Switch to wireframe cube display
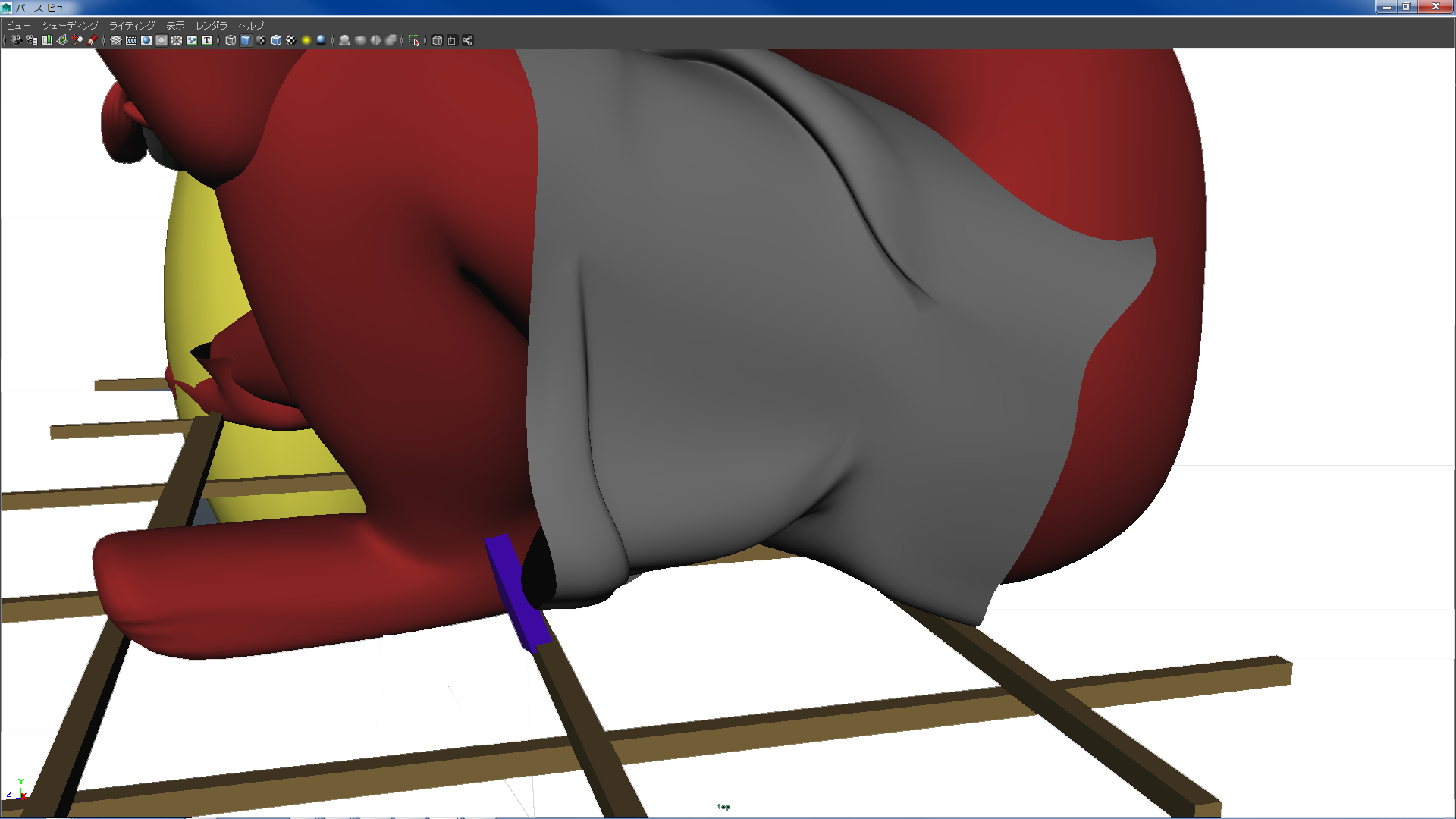The width and height of the screenshot is (1456, 819). 231,40
